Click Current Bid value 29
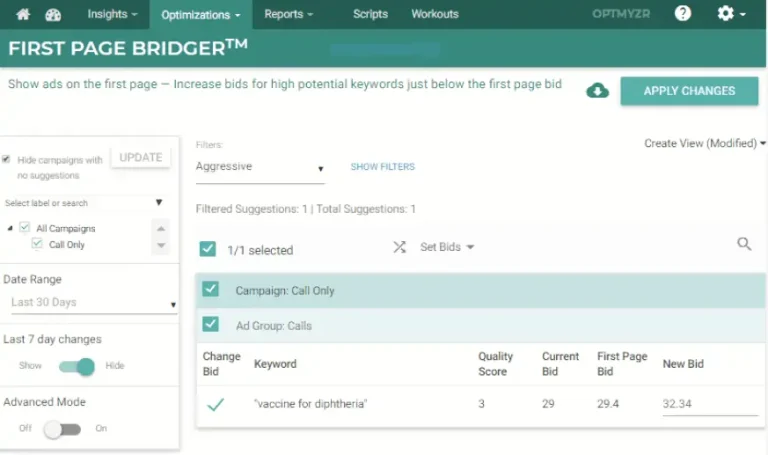Viewport: 768px width, 455px height. point(548,404)
